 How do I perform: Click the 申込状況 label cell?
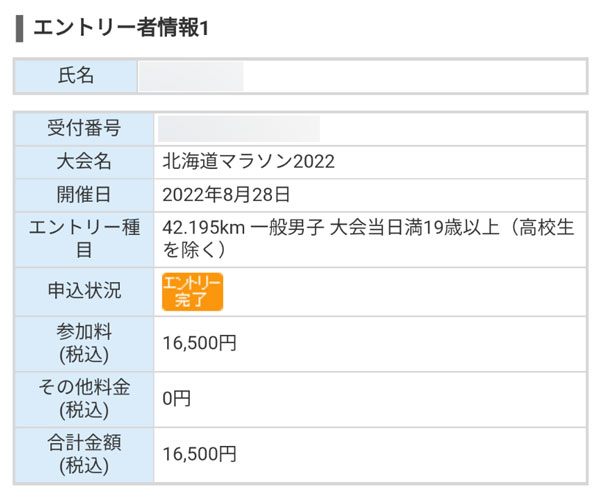[x=84, y=291]
